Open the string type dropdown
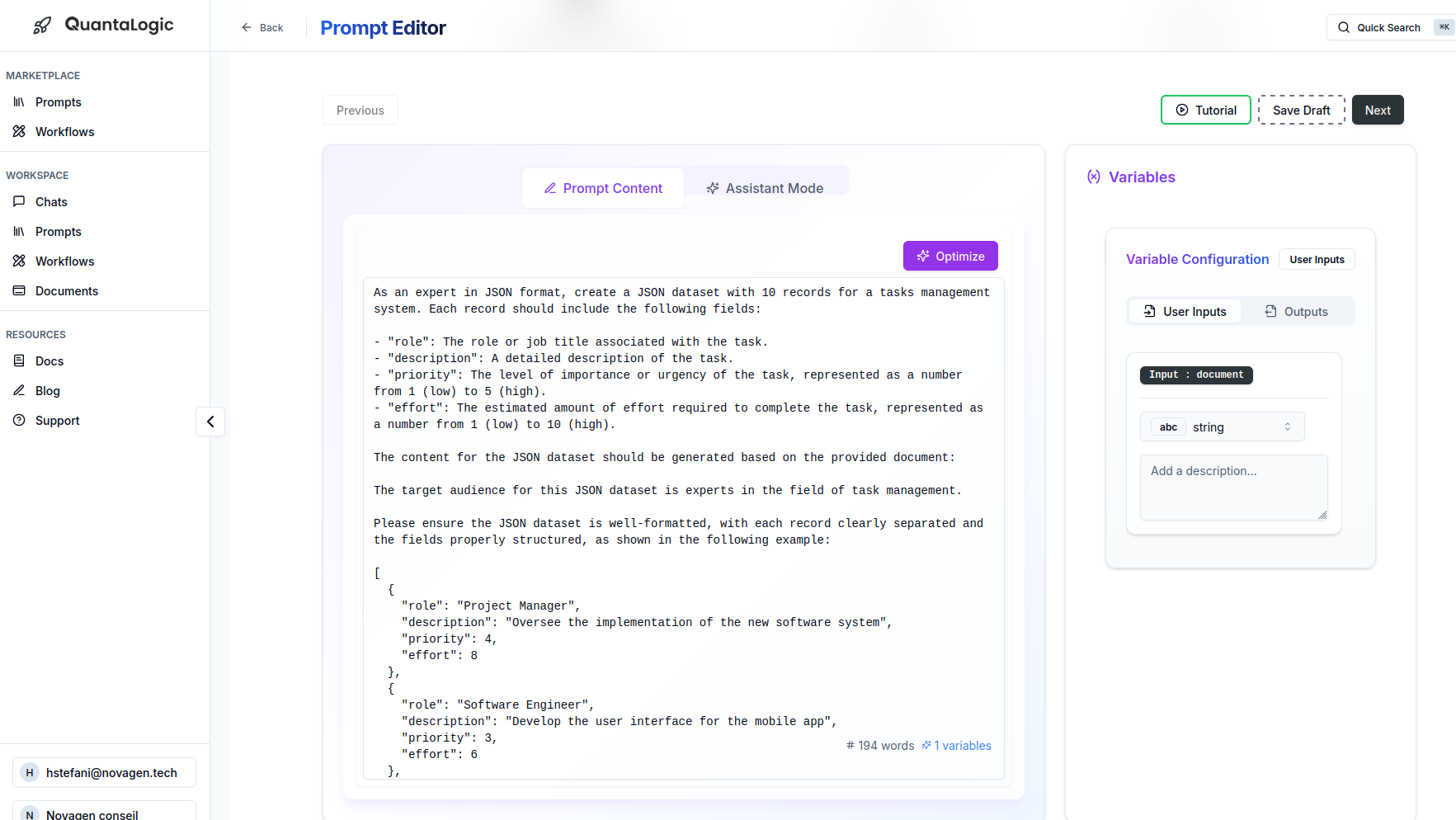Screen dimensions: 1456x820 pyautogui.click(x=1223, y=426)
